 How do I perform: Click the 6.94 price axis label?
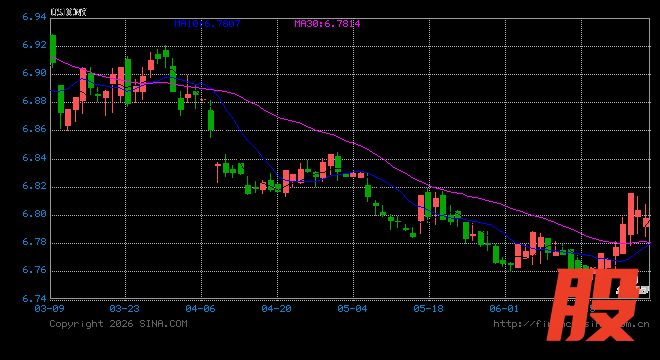[x=35, y=17]
